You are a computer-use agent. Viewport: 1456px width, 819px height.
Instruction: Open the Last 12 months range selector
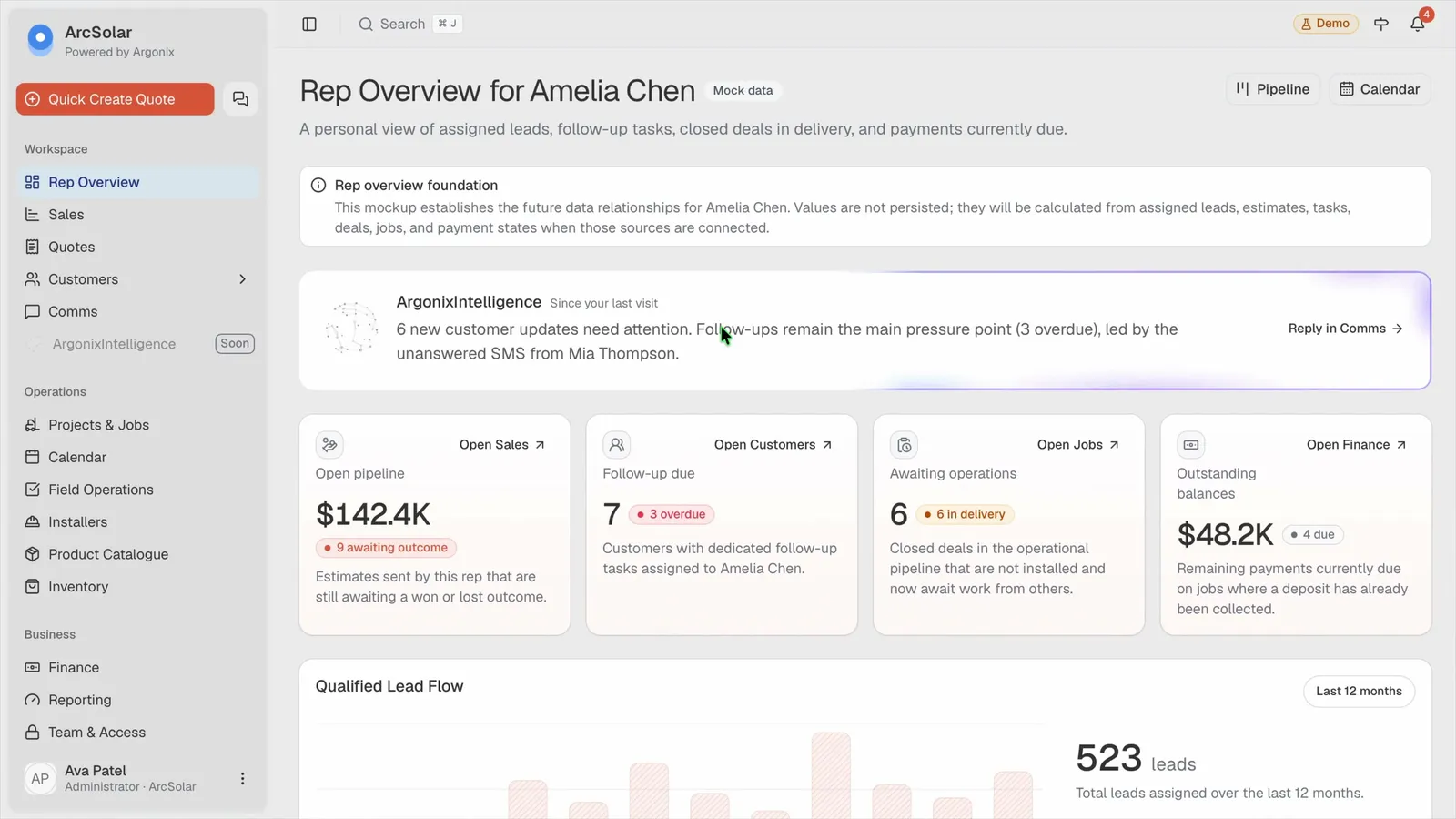pos(1359,692)
